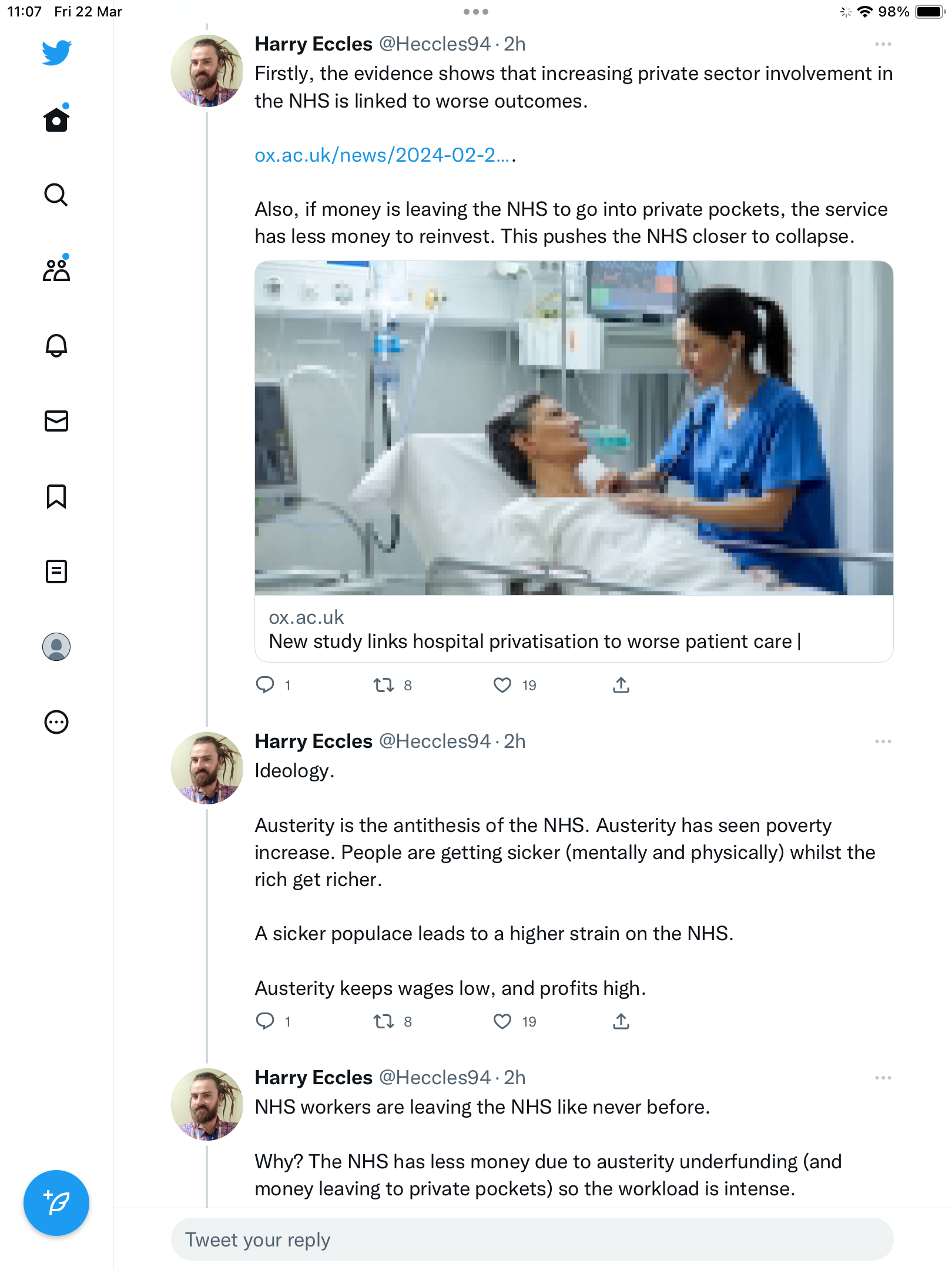Like the 'Ideology.' austerity tweet
This screenshot has width=952, height=1270.
pos(502,1021)
